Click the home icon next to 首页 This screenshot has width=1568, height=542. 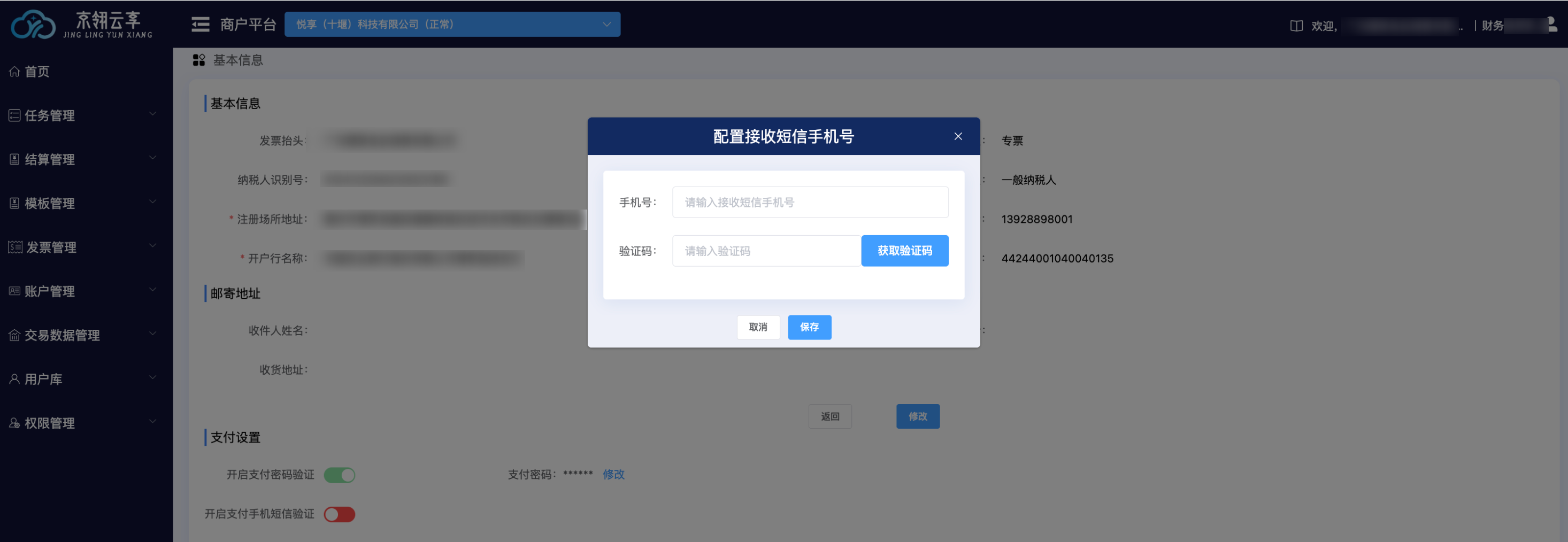(x=14, y=72)
